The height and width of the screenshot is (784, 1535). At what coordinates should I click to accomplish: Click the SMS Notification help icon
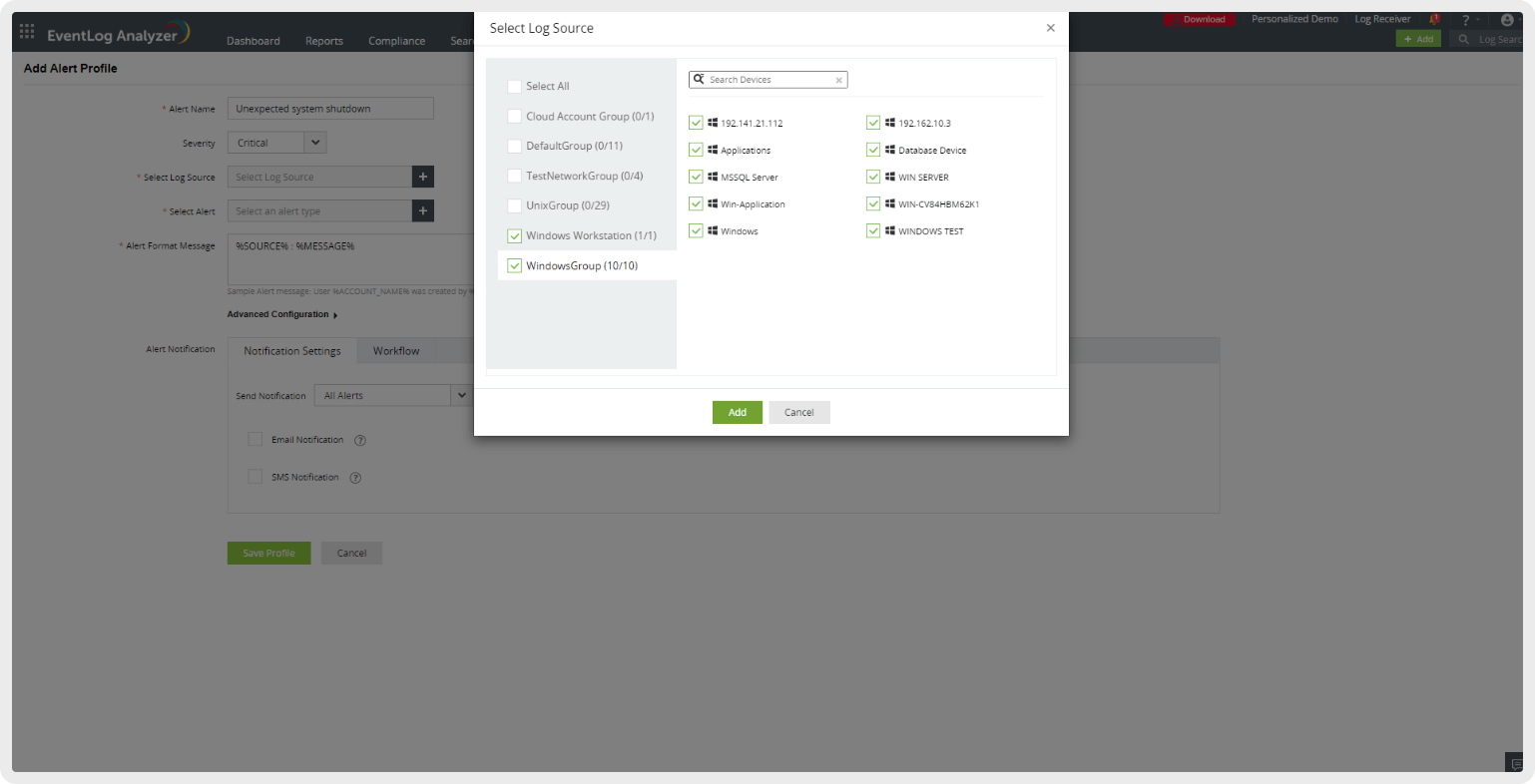pyautogui.click(x=355, y=478)
